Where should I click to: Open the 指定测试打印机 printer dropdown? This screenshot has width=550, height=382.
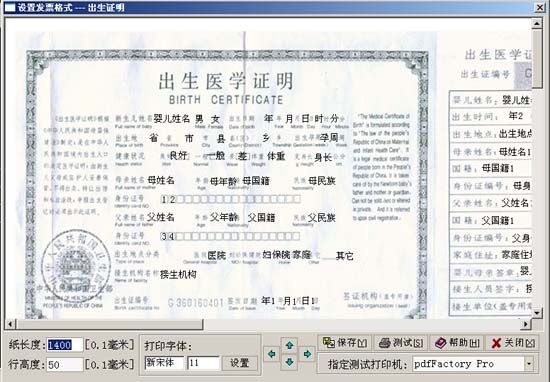[x=529, y=364]
